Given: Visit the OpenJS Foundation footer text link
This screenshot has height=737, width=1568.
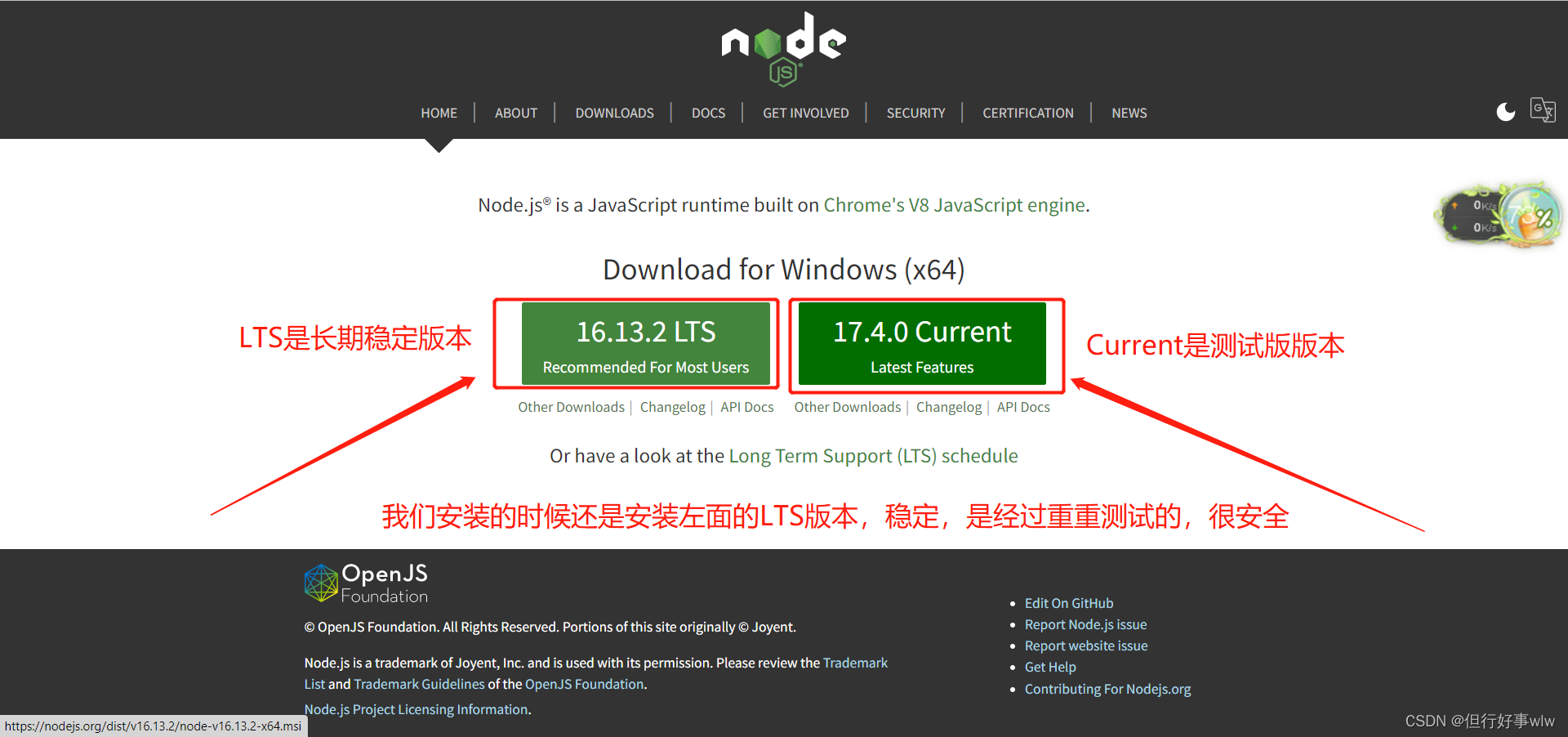Looking at the screenshot, I should click(x=584, y=684).
